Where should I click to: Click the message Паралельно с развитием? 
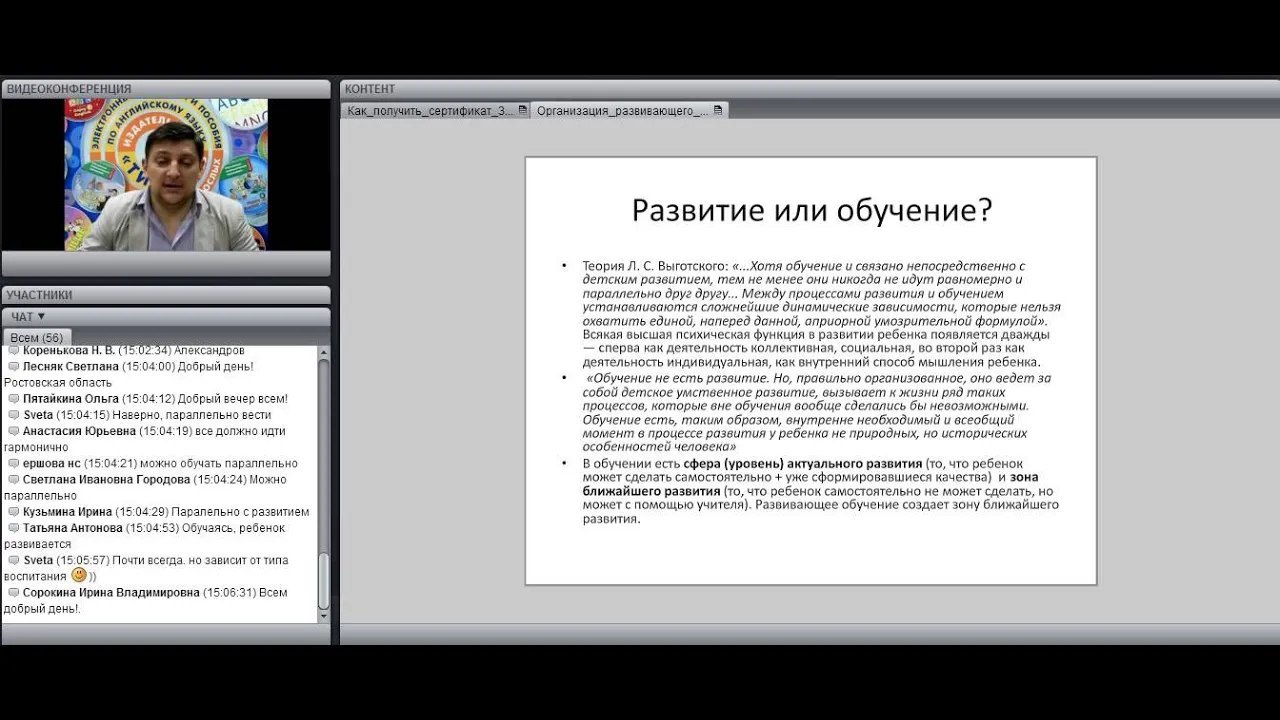[240, 511]
